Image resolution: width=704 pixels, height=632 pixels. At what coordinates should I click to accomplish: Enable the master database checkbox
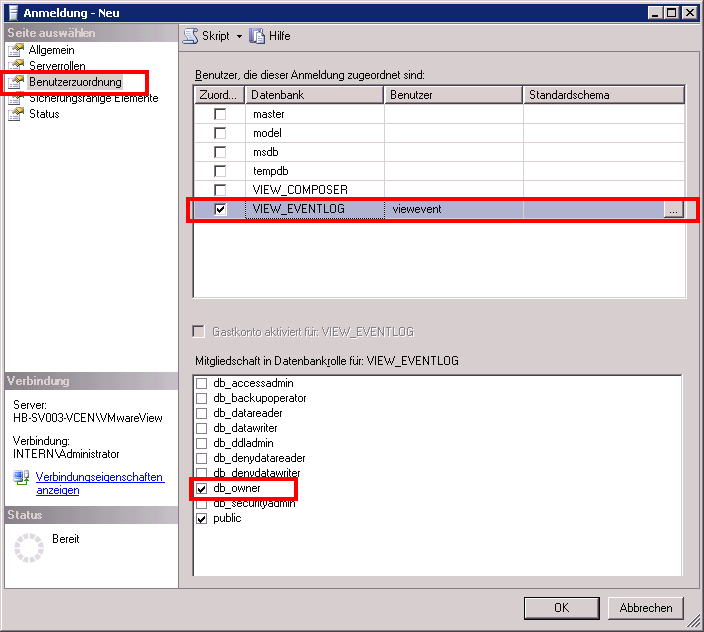click(x=220, y=114)
